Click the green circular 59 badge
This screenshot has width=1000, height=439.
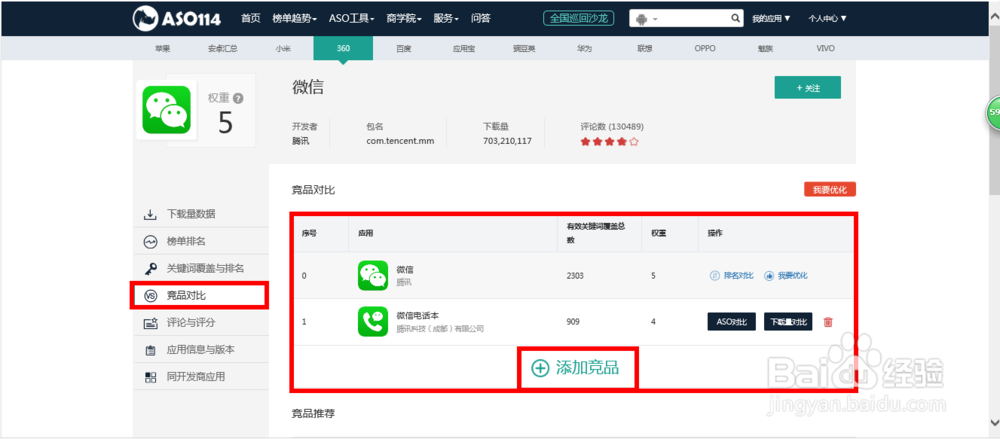993,113
